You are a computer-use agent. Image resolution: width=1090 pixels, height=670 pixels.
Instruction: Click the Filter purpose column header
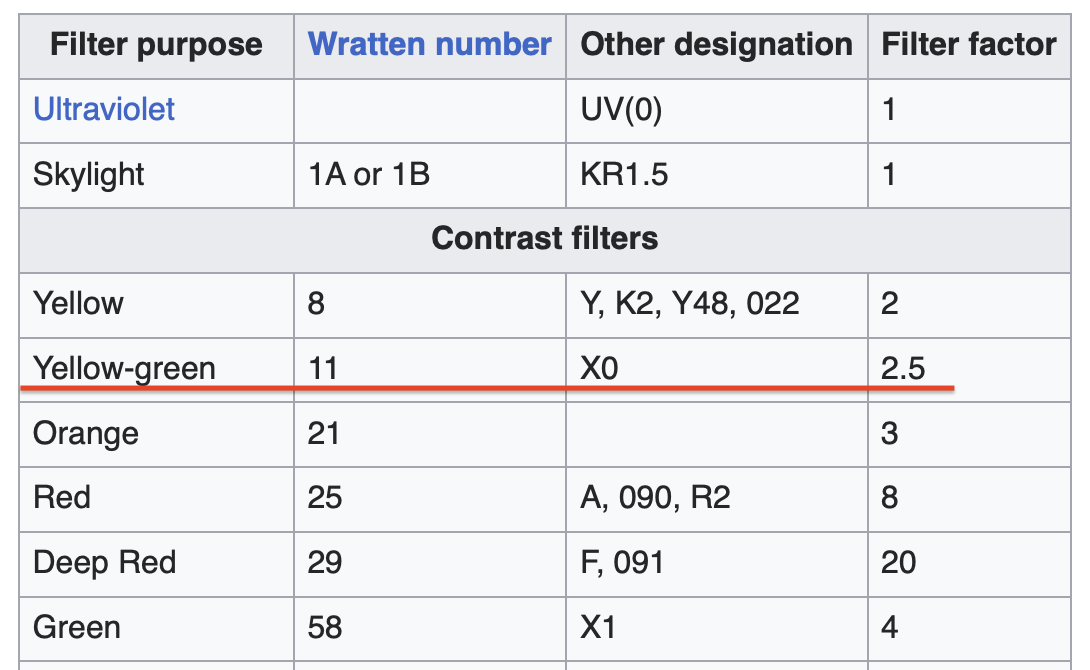click(x=156, y=46)
